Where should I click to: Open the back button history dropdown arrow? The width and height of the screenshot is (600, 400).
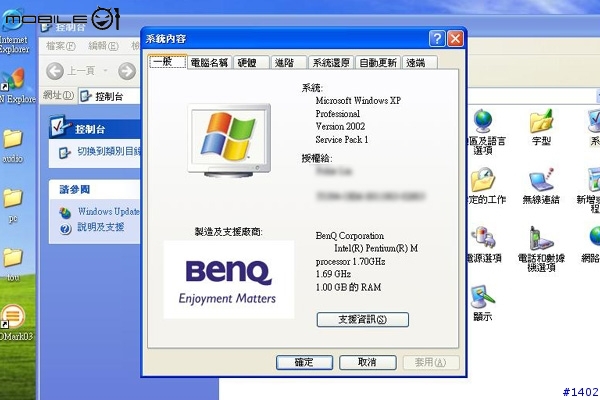click(x=105, y=71)
